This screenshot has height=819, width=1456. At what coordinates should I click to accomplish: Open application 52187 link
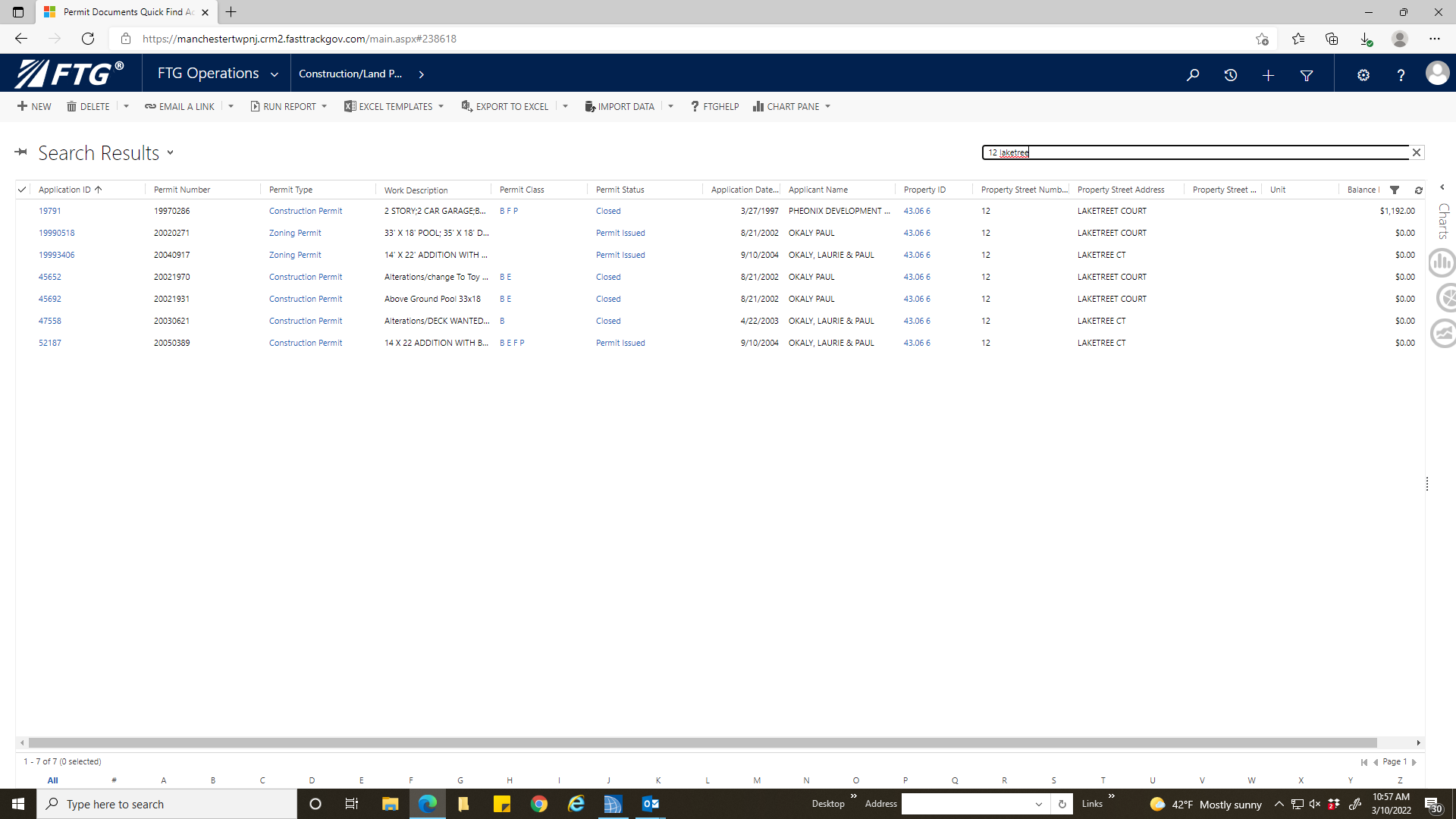click(49, 344)
